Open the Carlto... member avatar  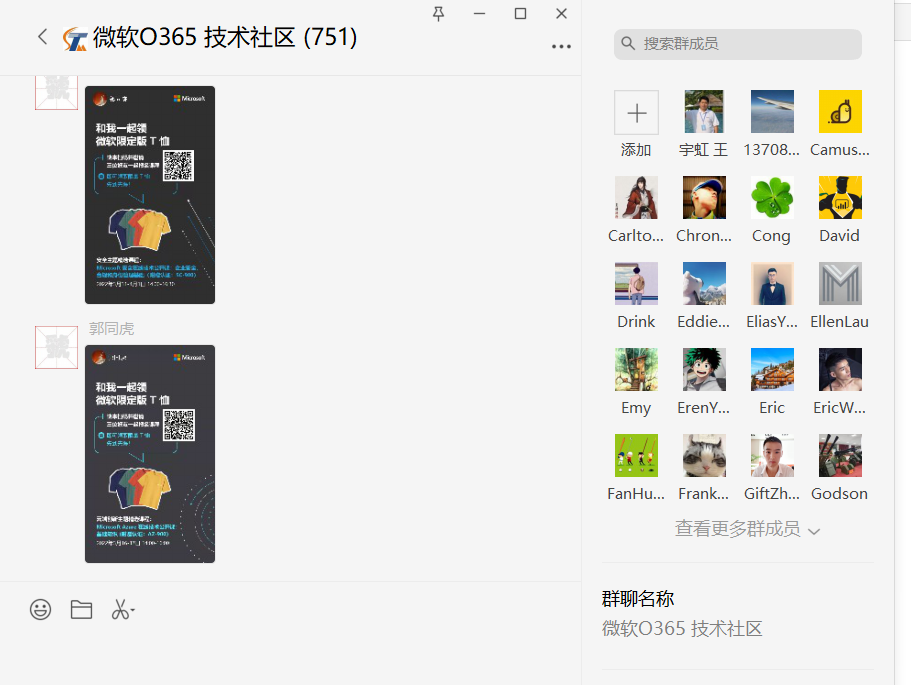[x=637, y=198]
